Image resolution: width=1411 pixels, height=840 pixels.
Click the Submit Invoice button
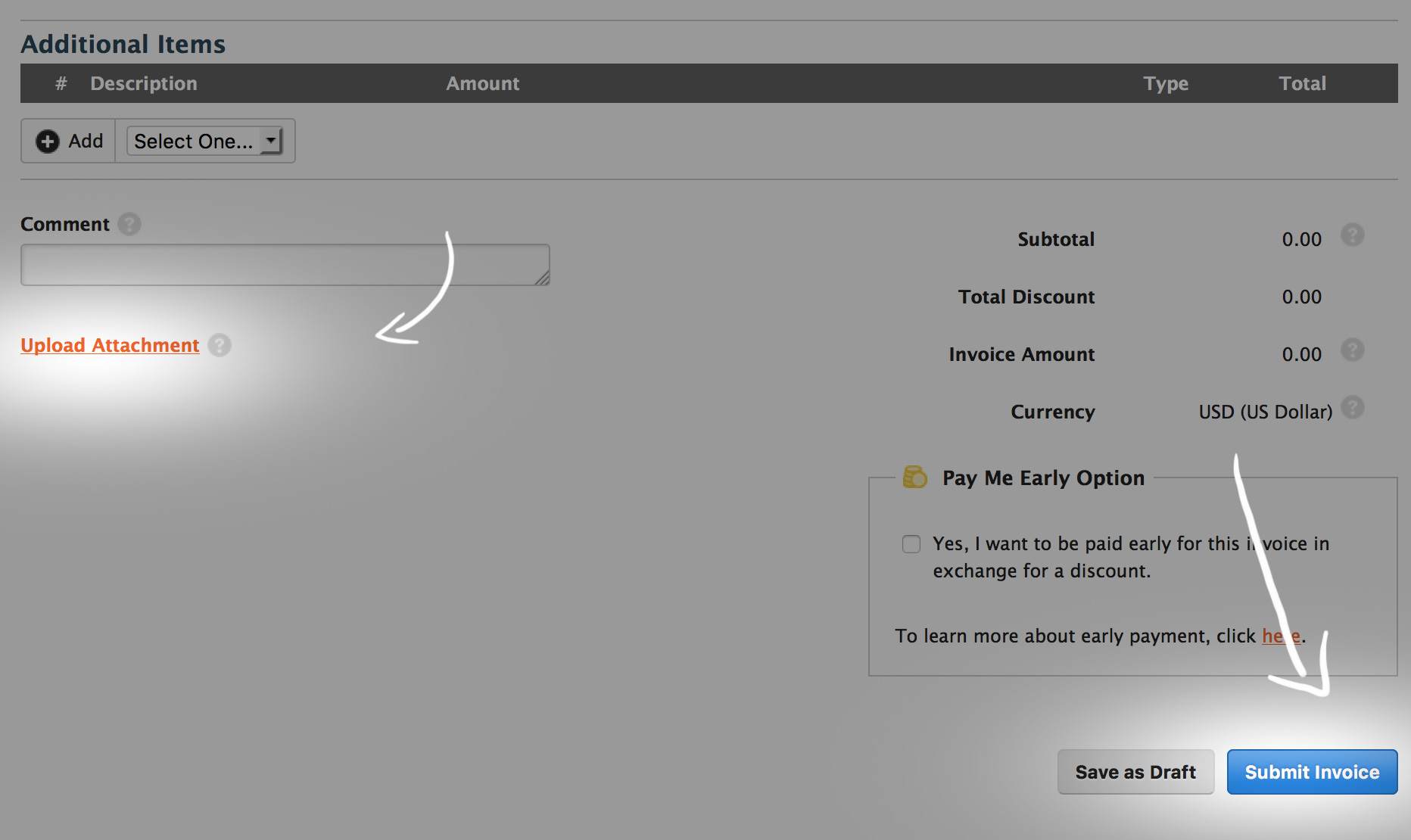1312,772
